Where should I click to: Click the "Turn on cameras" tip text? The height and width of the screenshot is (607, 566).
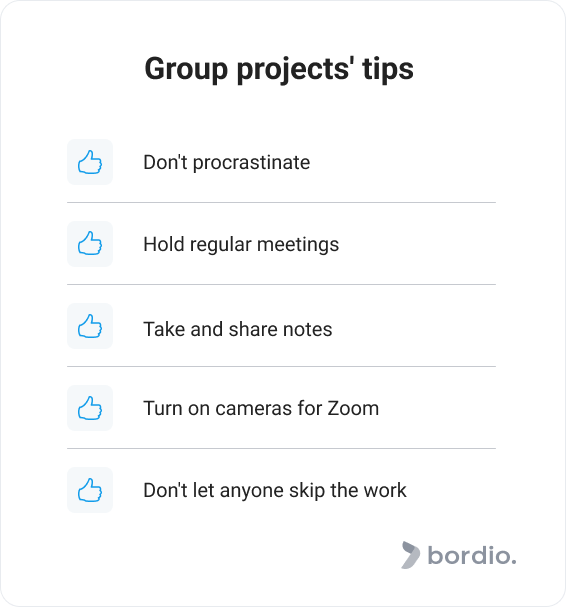point(217,408)
